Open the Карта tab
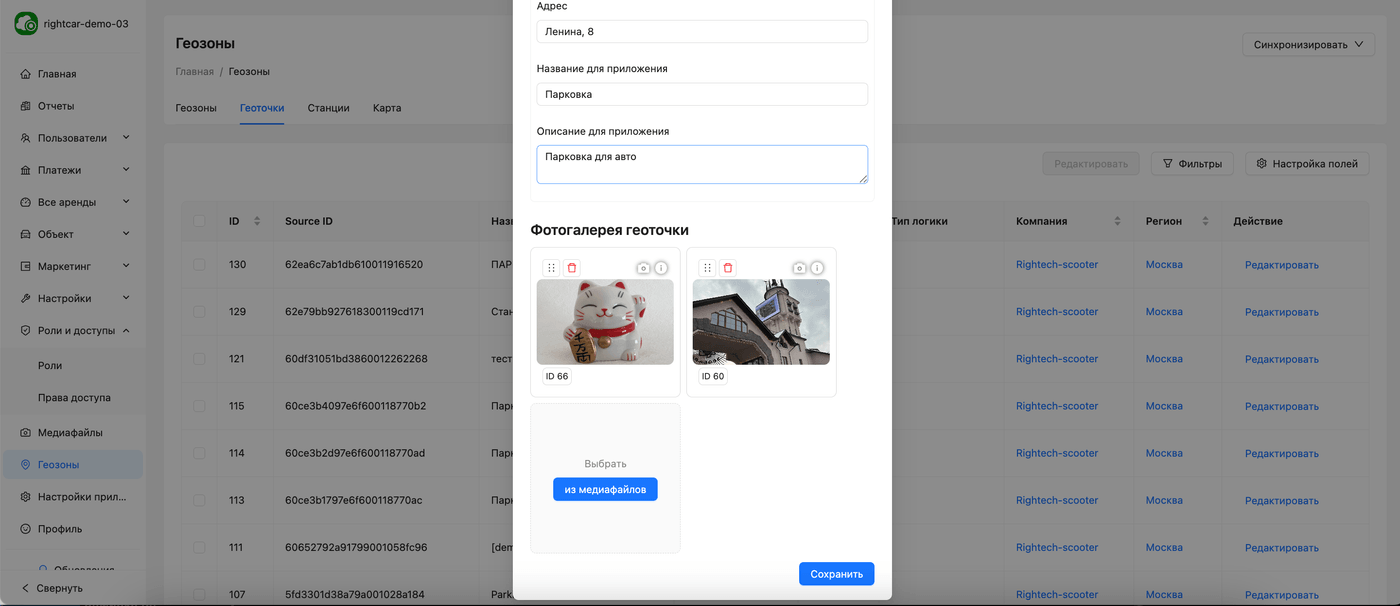Image resolution: width=1400 pixels, height=606 pixels. click(x=387, y=108)
